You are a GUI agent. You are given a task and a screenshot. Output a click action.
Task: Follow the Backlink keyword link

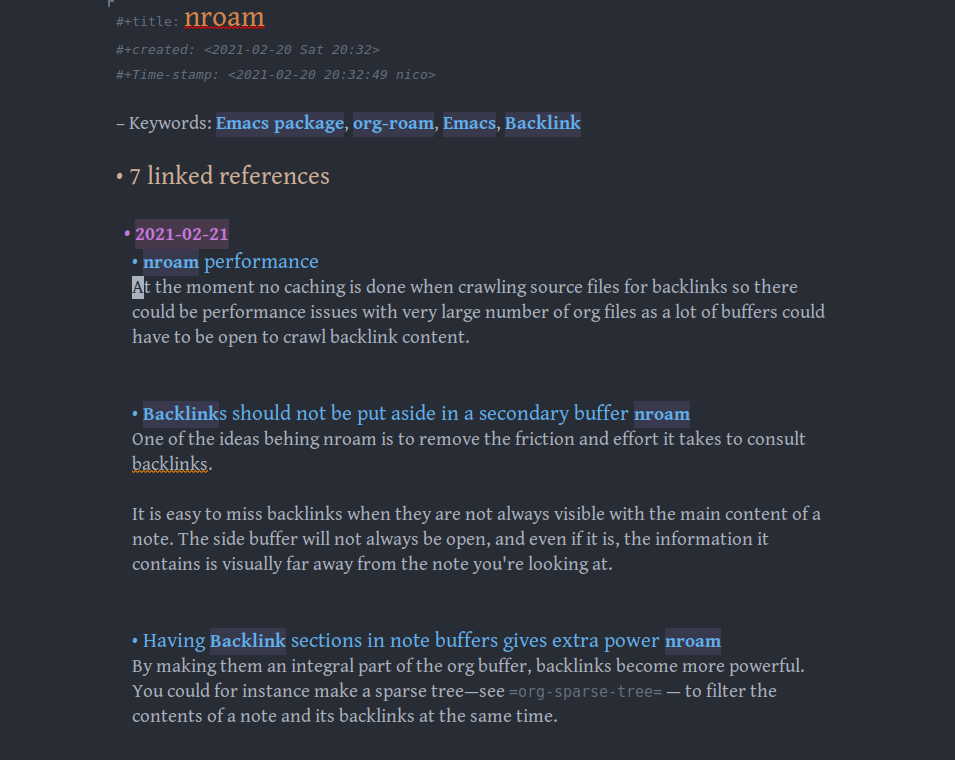(x=543, y=124)
